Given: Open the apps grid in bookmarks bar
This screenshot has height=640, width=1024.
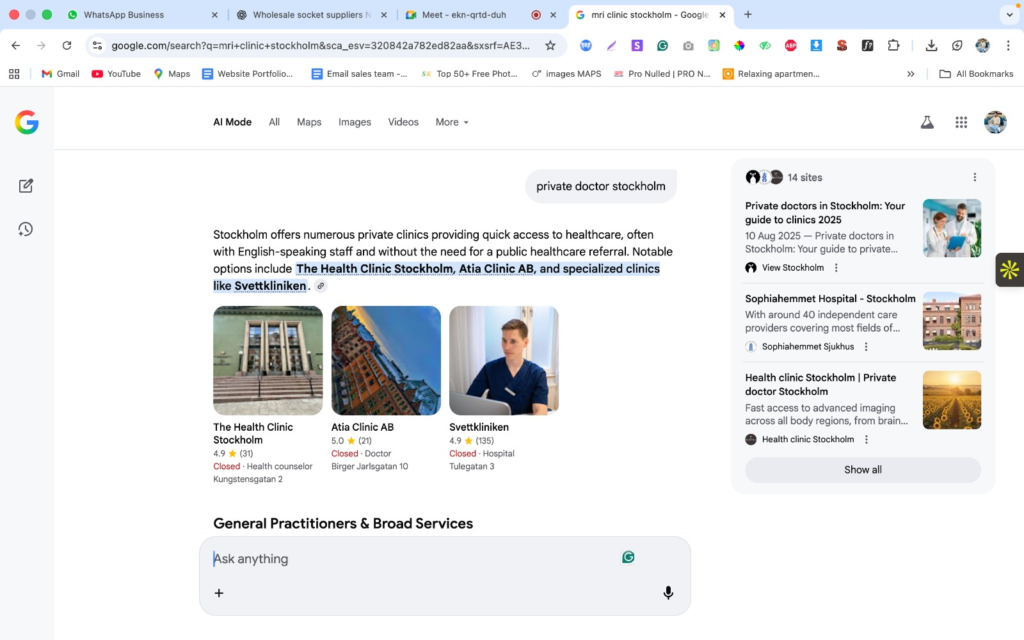Looking at the screenshot, I should [x=14, y=74].
